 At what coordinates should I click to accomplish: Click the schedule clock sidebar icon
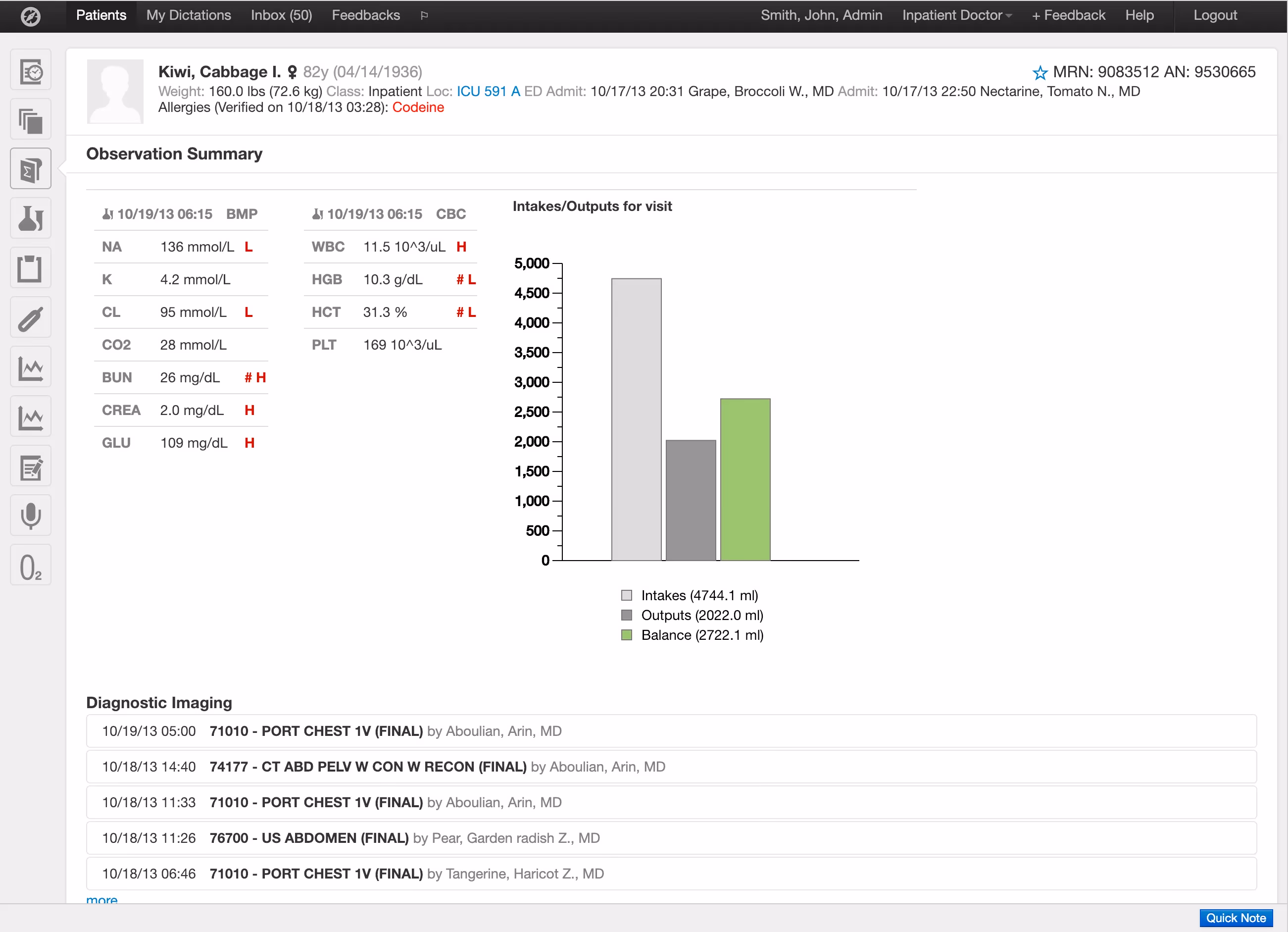coord(31,70)
